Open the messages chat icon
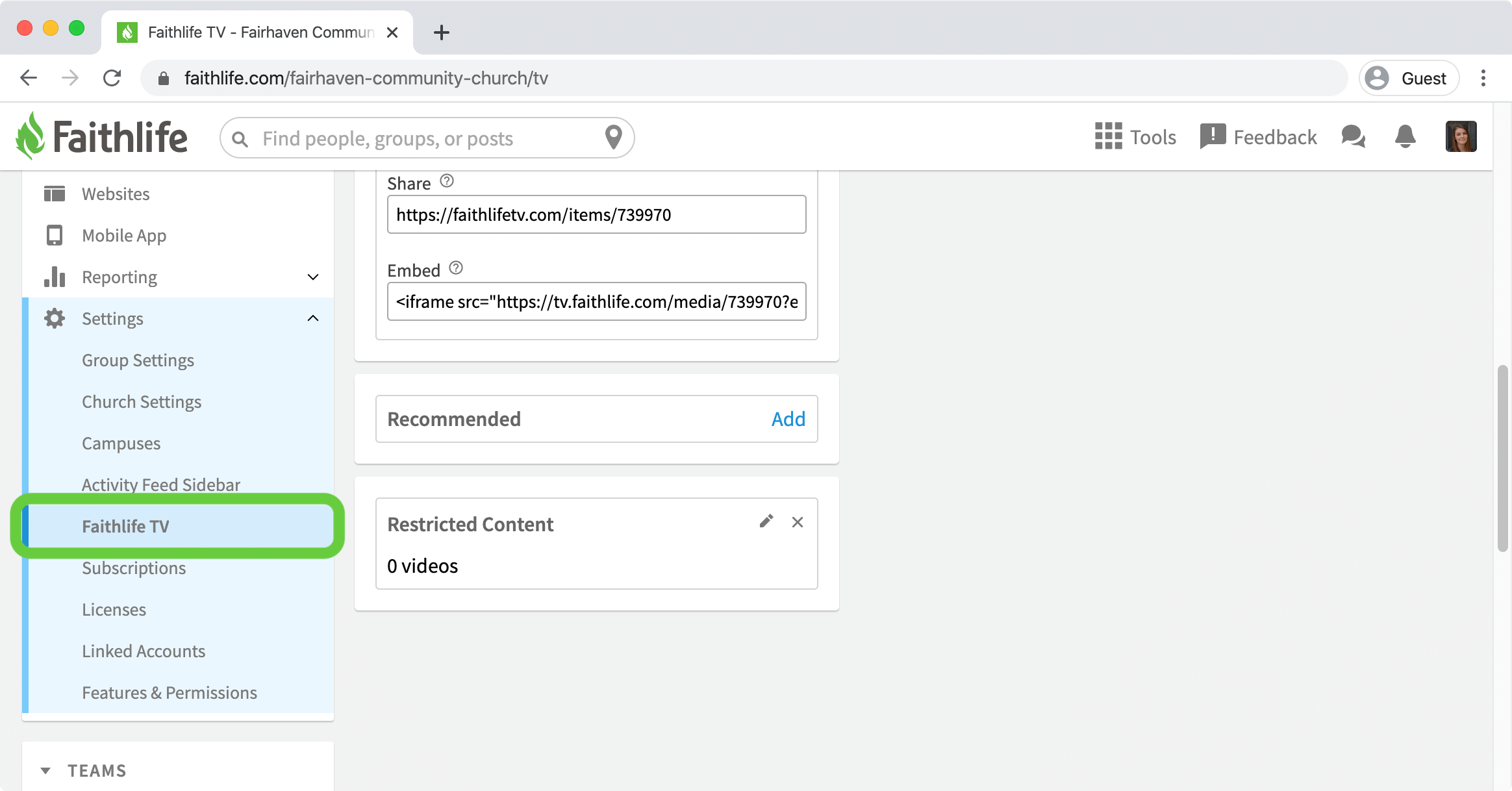 1354,136
